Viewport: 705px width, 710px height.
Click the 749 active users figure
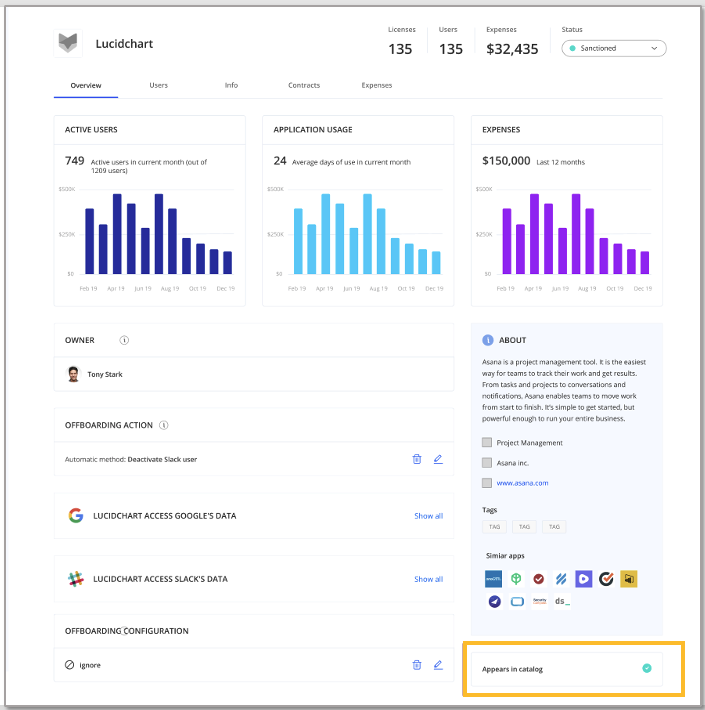point(75,161)
